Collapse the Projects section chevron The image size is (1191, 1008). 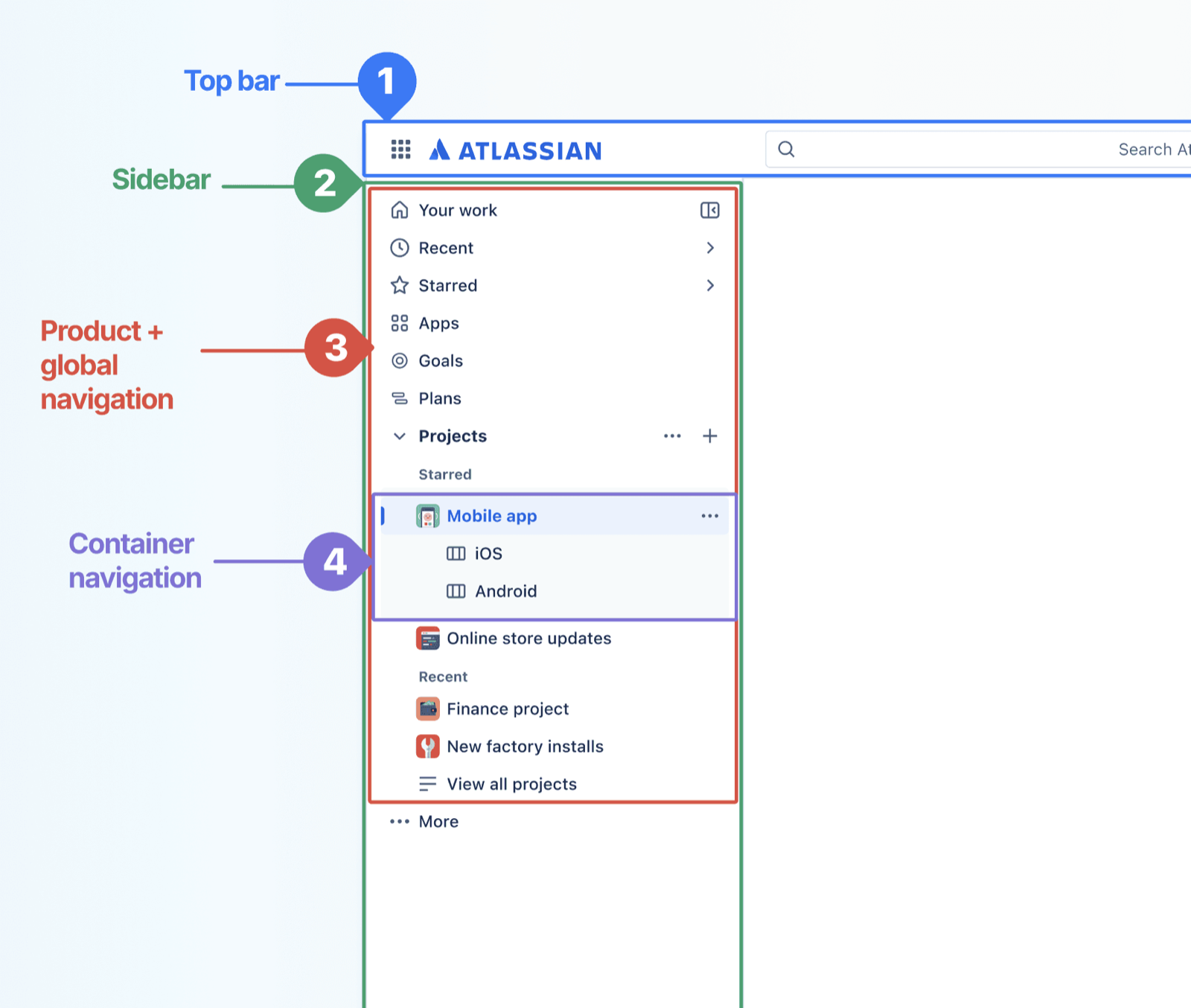(400, 436)
